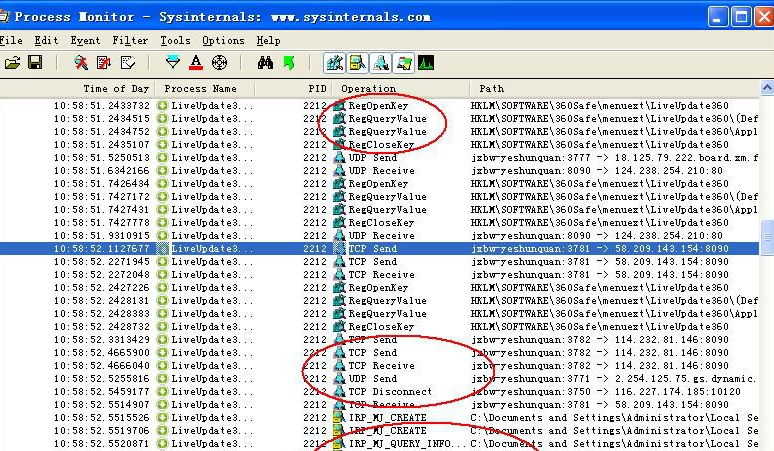
Task: Click network icon beside TCP Send at 10:58:52.2271945
Action: pyautogui.click(x=339, y=262)
